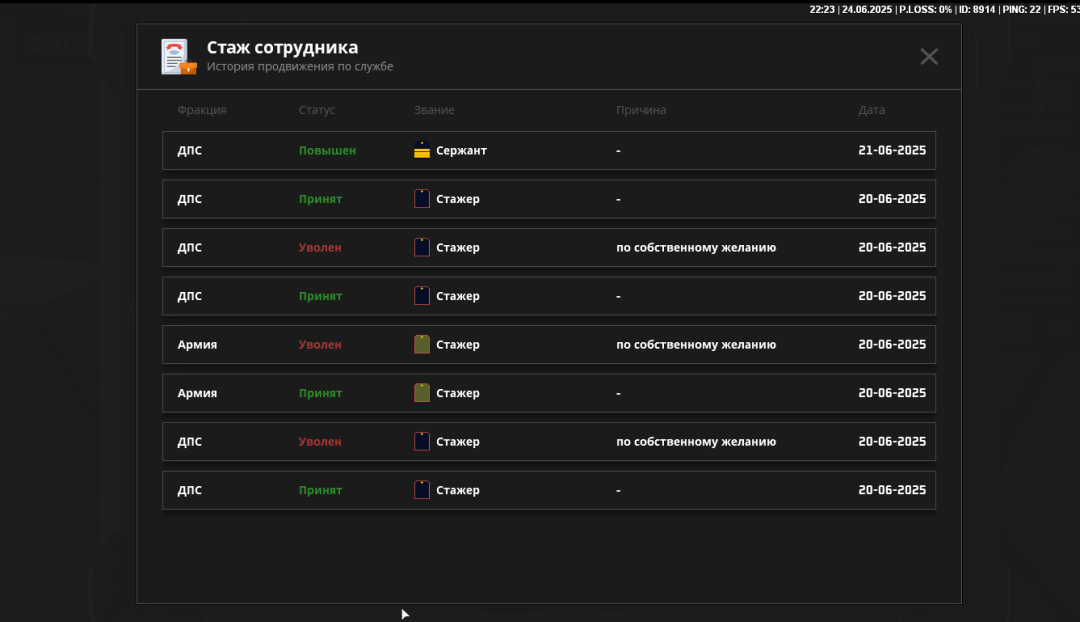Click the Сержант rank text
The width and height of the screenshot is (1080, 622).
(461, 151)
